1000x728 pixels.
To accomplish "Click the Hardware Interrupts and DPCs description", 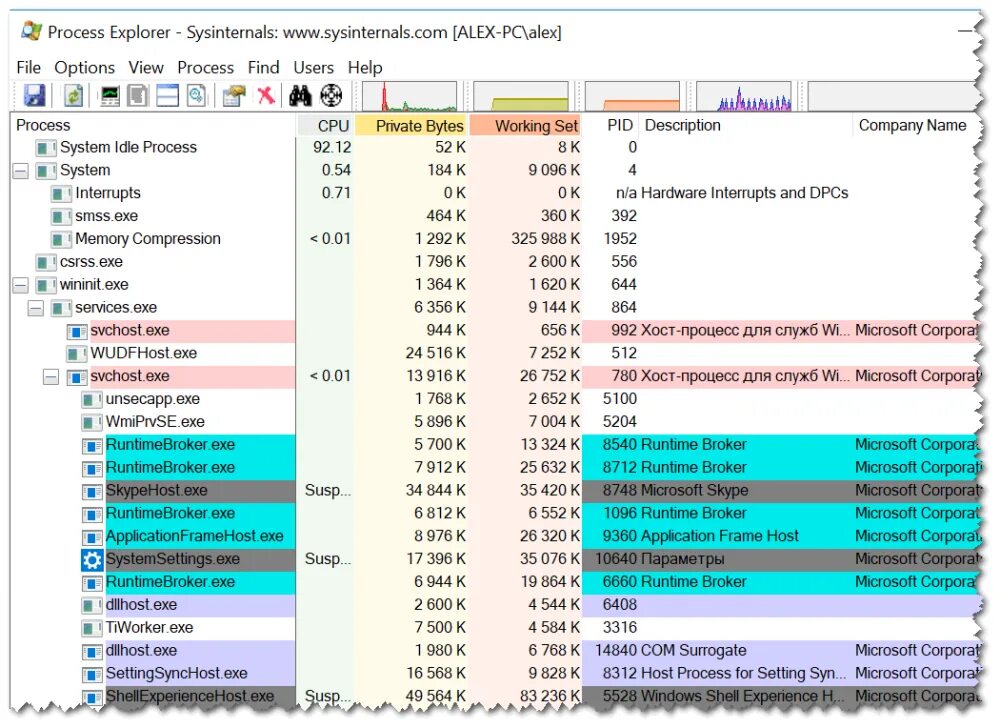I will (x=744, y=194).
